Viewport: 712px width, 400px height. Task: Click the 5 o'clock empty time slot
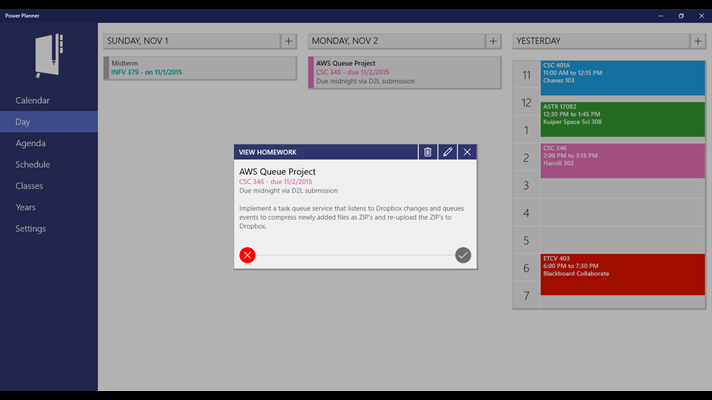[623, 240]
